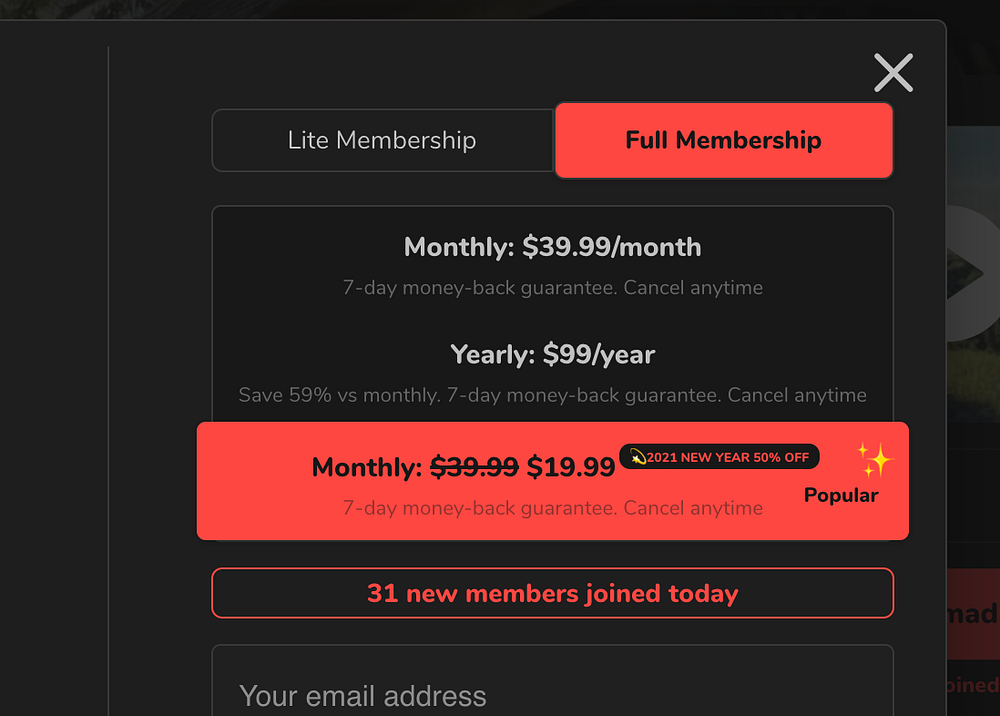1000x716 pixels.
Task: Click the dark backdrop above the dialog
Action: [x=500, y=8]
